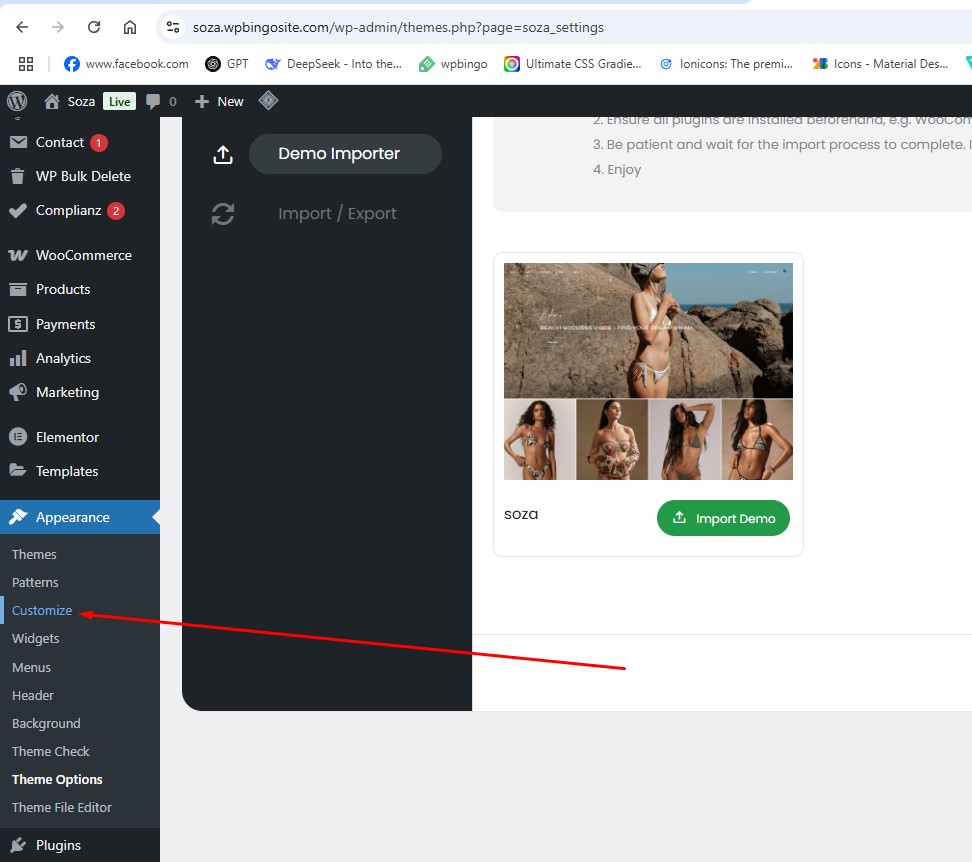Click the WordPress logo icon in admin bar
The image size is (972, 862).
click(16, 101)
